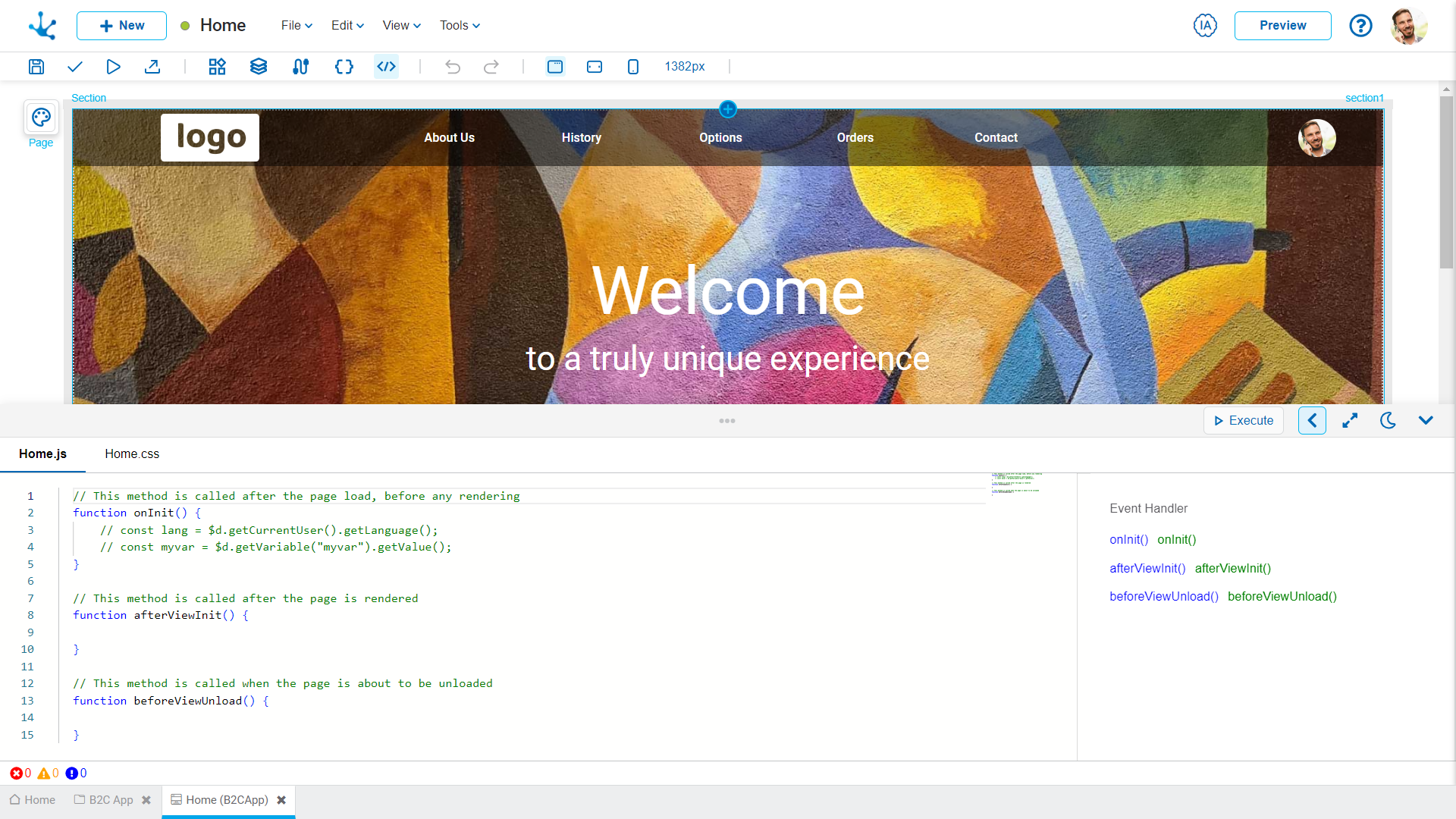Switch to the Home.css tab
The height and width of the screenshot is (819, 1456).
(132, 453)
